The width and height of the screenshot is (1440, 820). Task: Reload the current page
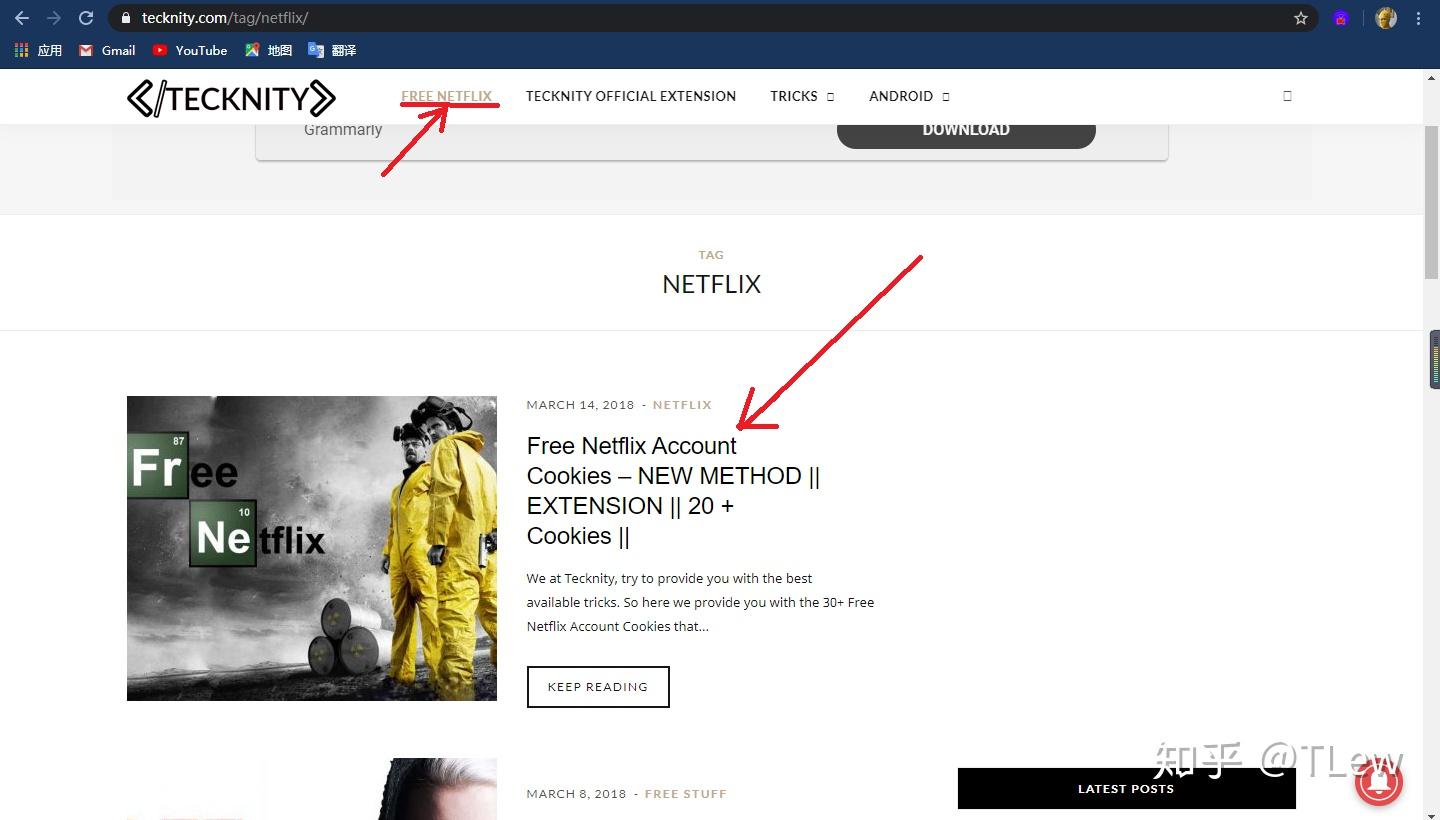[x=86, y=18]
